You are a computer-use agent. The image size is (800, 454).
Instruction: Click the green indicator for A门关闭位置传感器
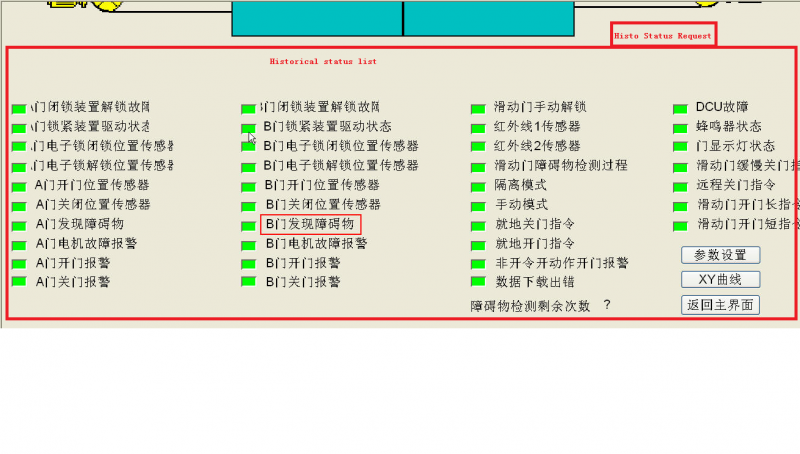click(x=19, y=207)
